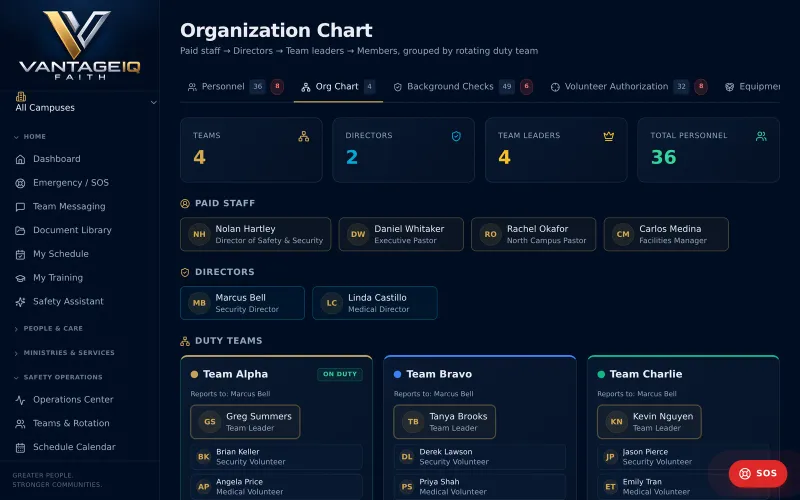Select Tanya Brooks team leader card
Viewport: 800px width, 500px height.
(444, 422)
